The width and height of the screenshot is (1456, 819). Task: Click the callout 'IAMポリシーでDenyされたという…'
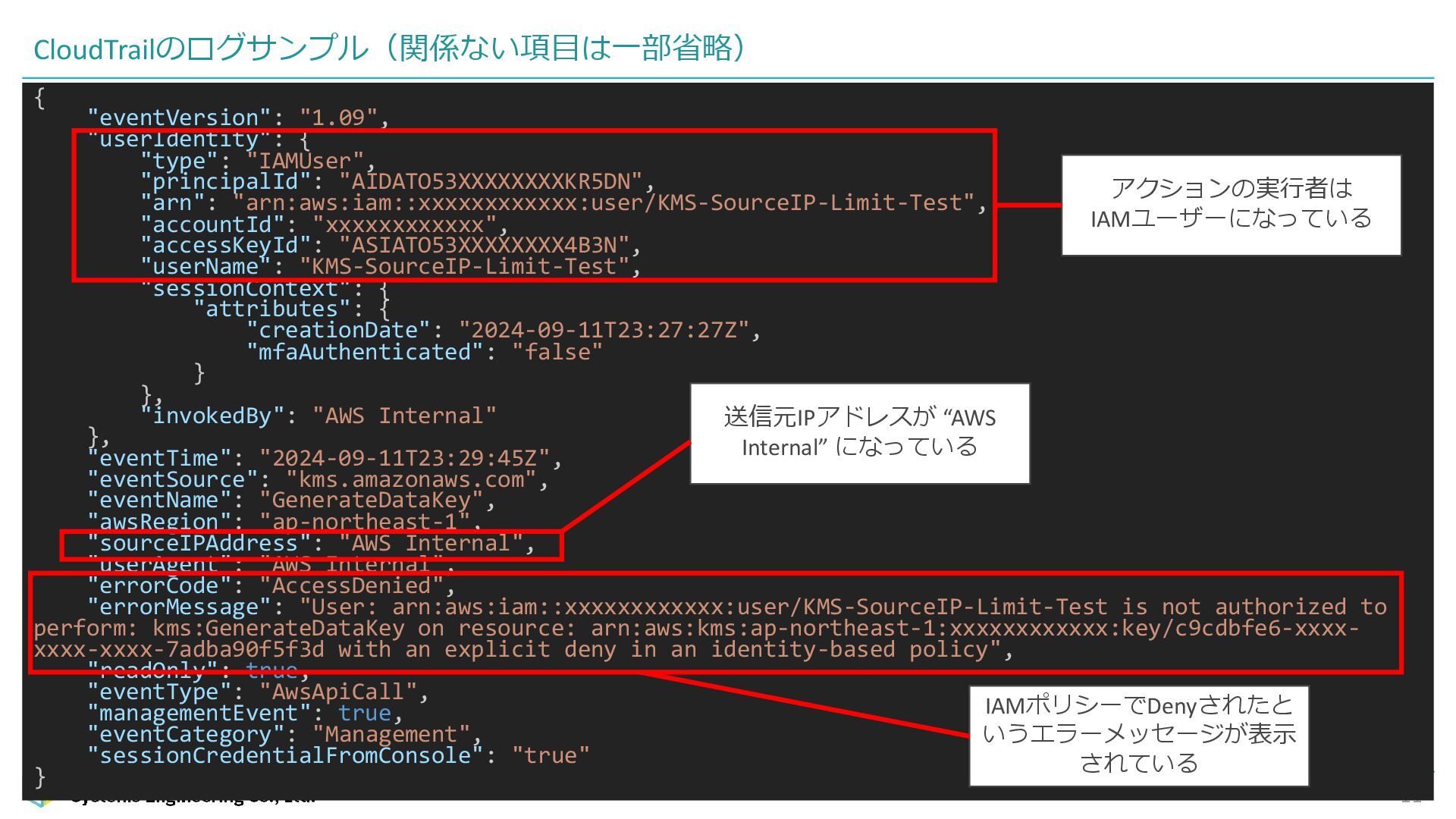click(x=1139, y=736)
